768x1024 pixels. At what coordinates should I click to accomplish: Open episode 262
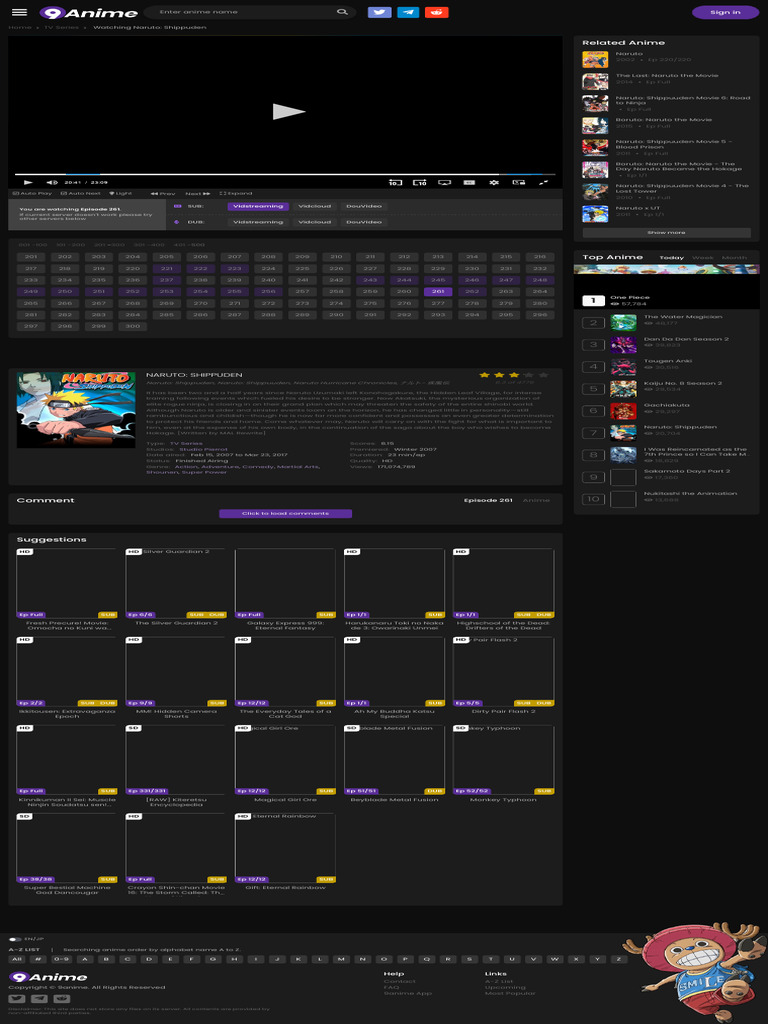coord(472,292)
